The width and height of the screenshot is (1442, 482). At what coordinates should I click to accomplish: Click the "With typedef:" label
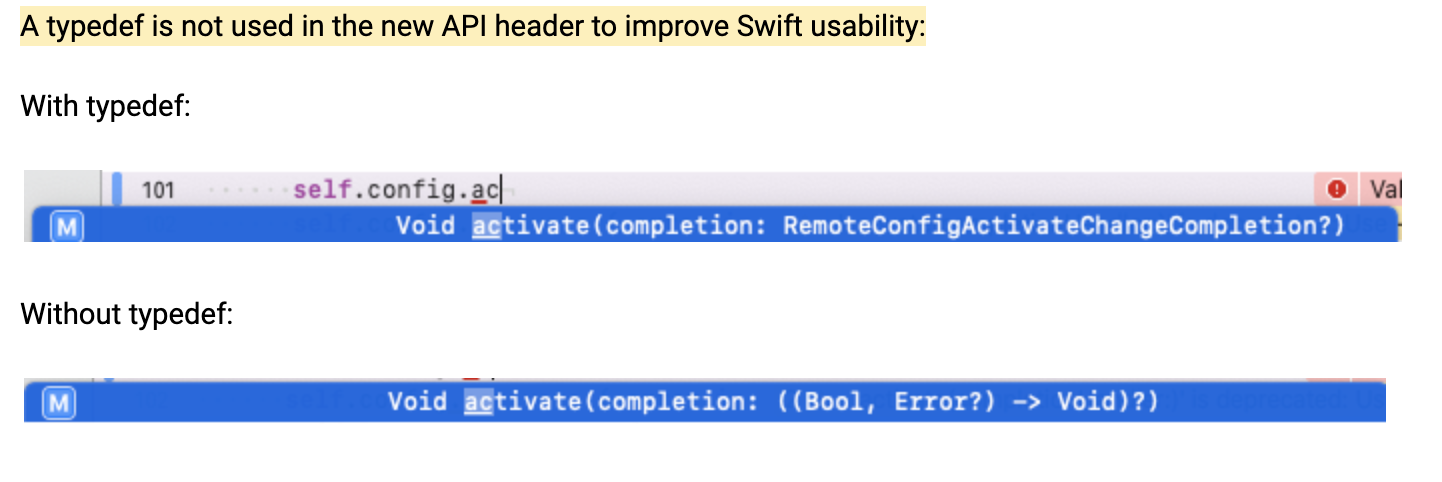tap(105, 106)
